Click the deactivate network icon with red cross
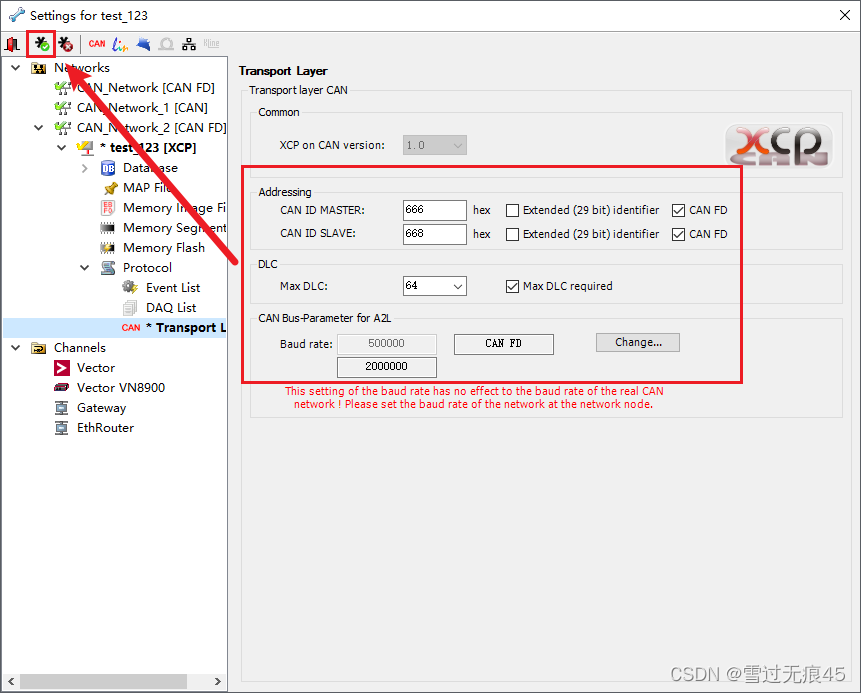The width and height of the screenshot is (861, 693). (65, 44)
